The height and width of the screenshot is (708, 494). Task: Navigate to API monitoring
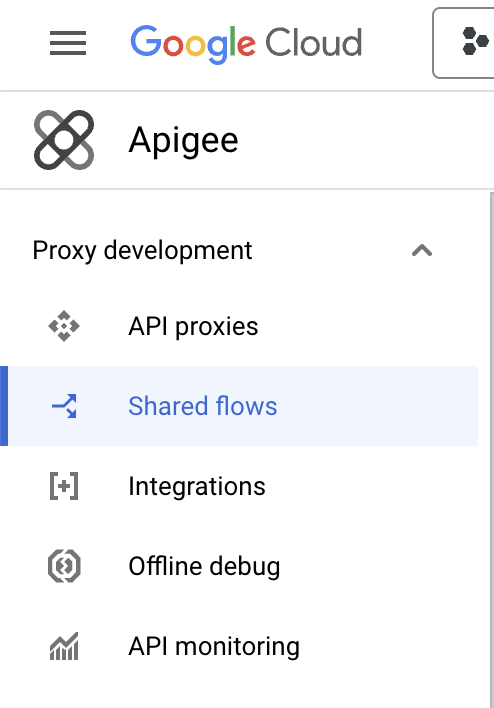coord(214,646)
